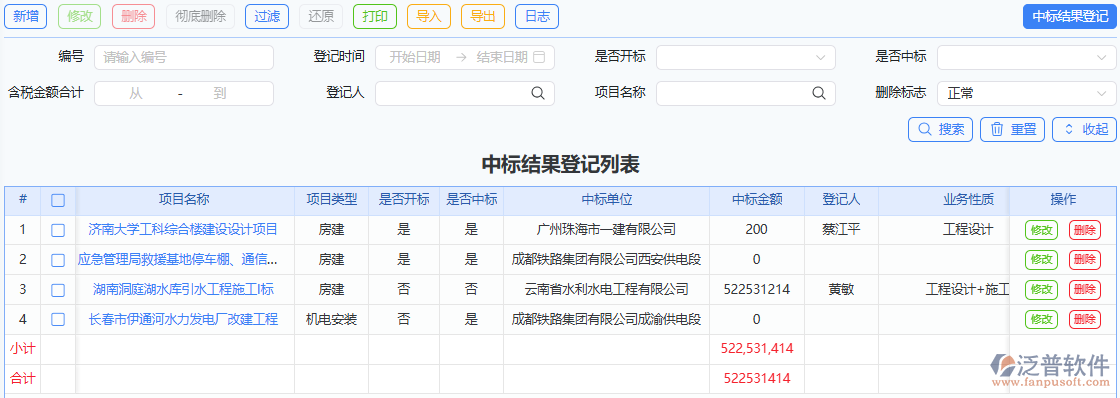Click the 开始日期 start date field

coord(415,57)
